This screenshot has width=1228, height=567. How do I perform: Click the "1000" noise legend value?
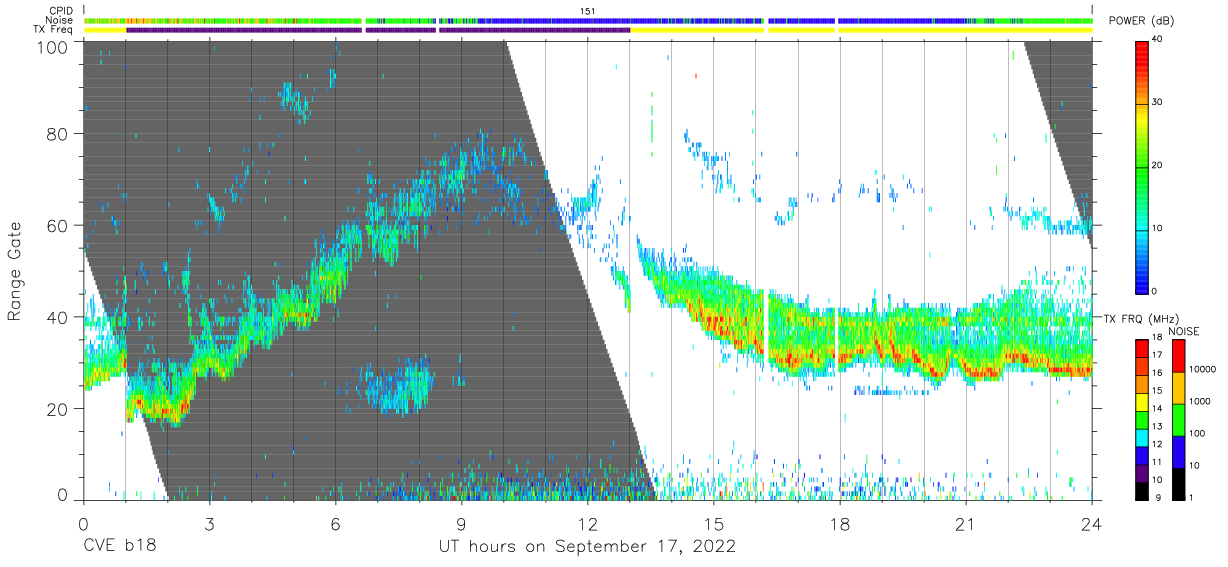point(1200,402)
